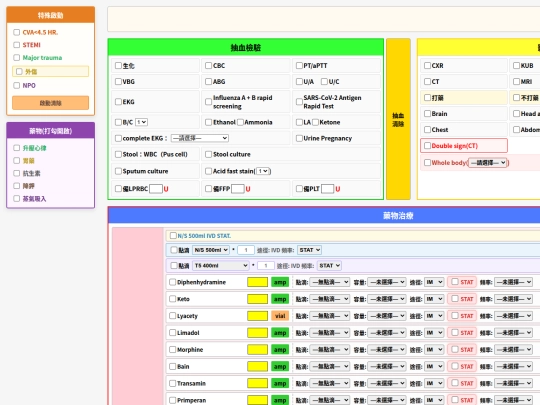Enable the Major trauma option
Viewport: 540px width, 405px height.
pos(17,58)
